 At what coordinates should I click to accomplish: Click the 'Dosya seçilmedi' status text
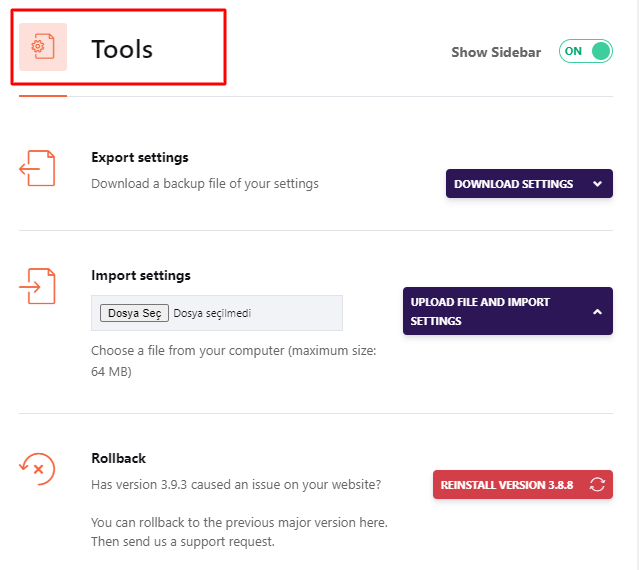coord(212,313)
